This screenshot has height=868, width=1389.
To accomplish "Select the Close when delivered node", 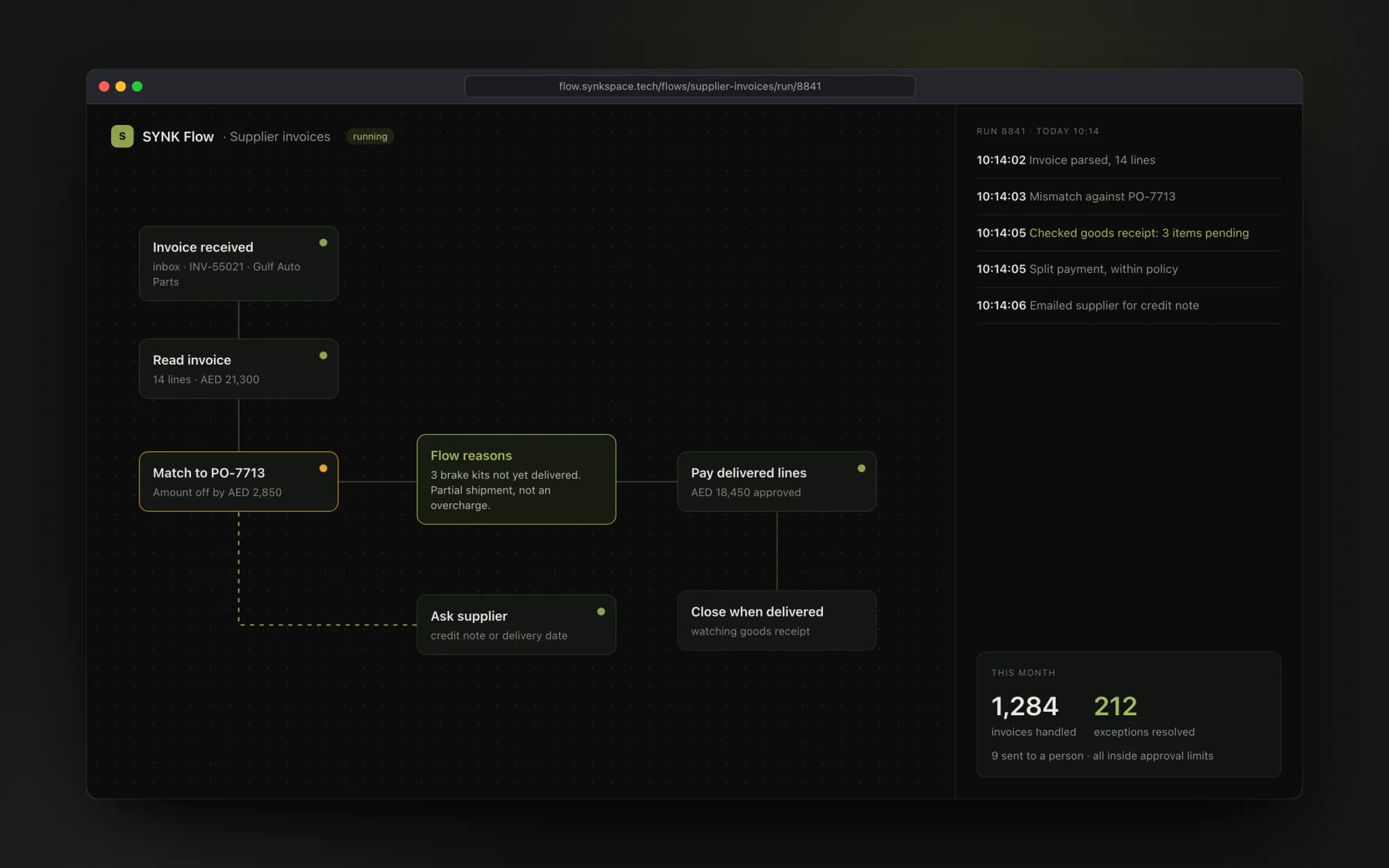I will (x=776, y=620).
